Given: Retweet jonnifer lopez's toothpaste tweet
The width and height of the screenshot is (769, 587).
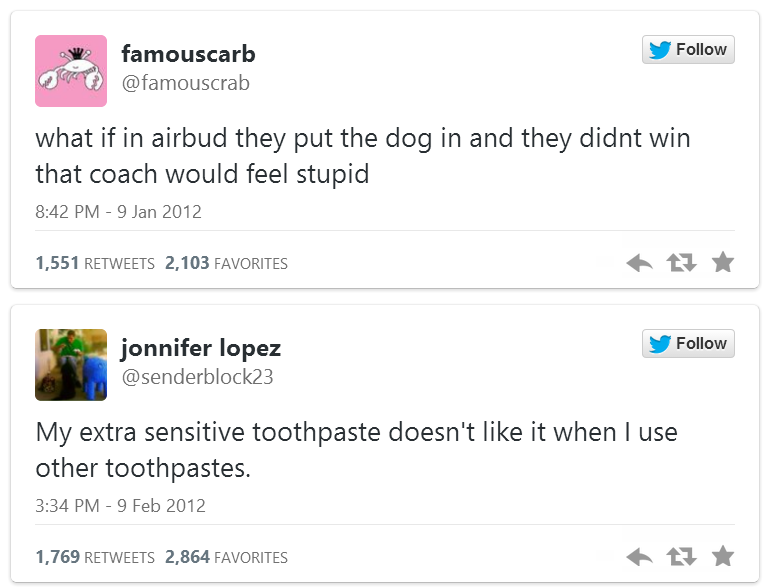Looking at the screenshot, I should pos(681,557).
